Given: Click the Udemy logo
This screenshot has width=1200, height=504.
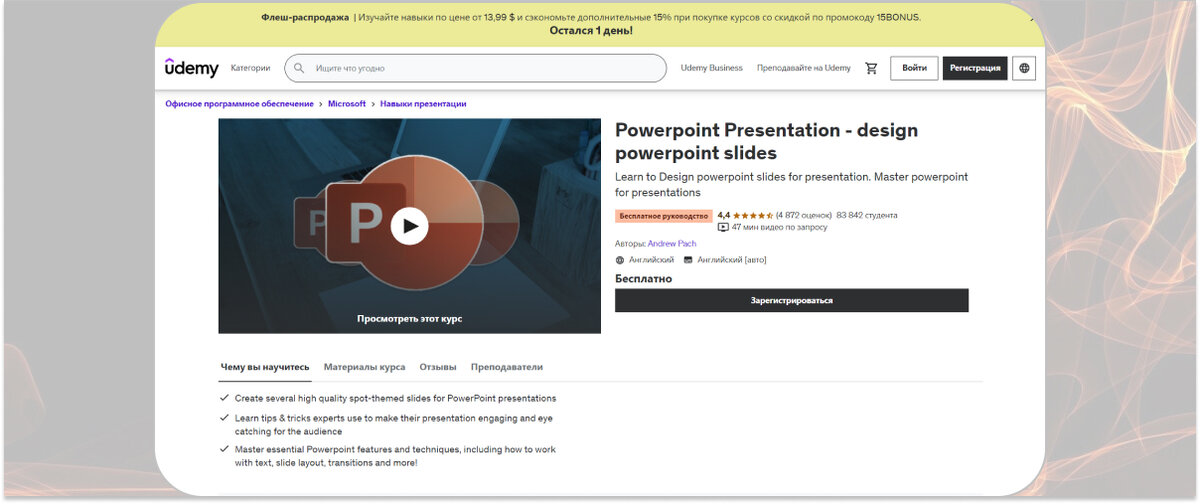Looking at the screenshot, I should [x=192, y=67].
